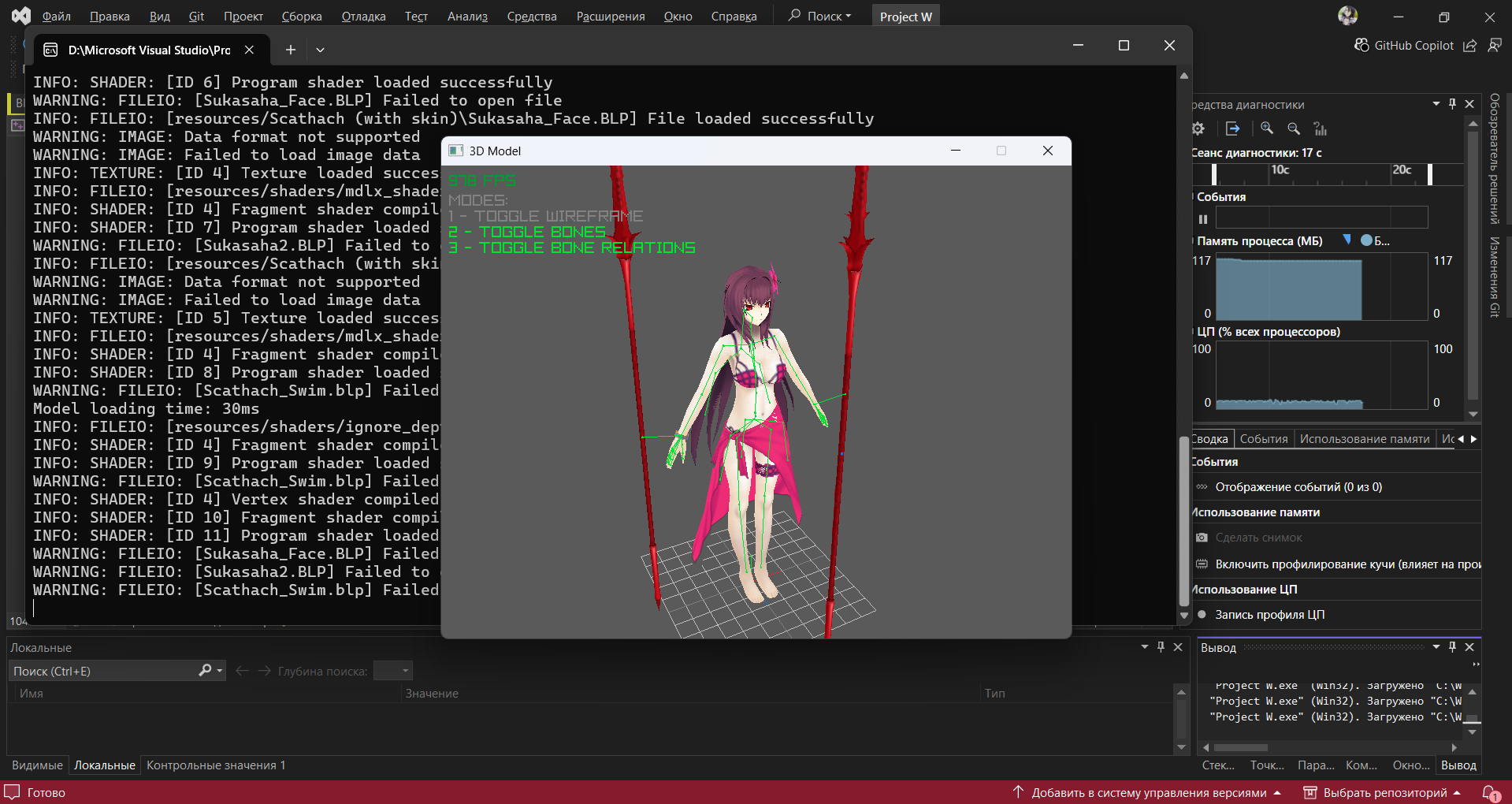Image resolution: width=1512 pixels, height=804 pixels.
Task: Click the status bar chat/ready icon
Action: [x=12, y=792]
